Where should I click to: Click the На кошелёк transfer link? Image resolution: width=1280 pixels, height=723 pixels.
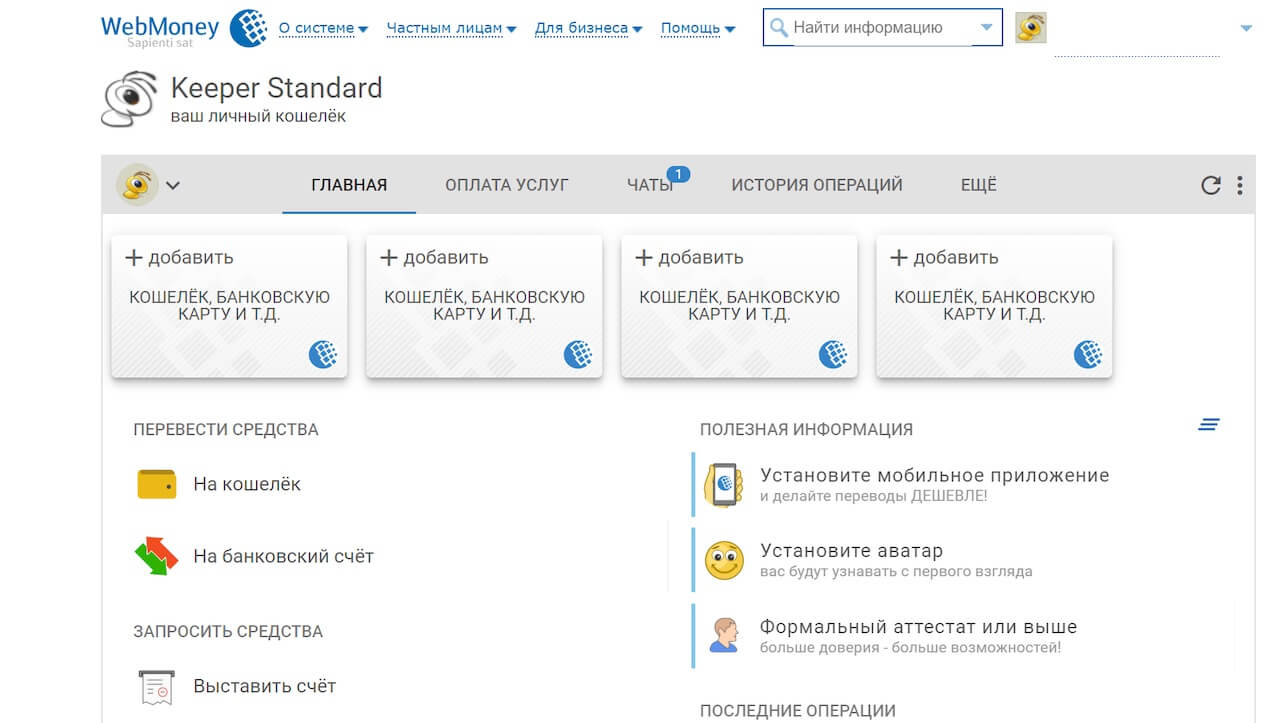247,484
